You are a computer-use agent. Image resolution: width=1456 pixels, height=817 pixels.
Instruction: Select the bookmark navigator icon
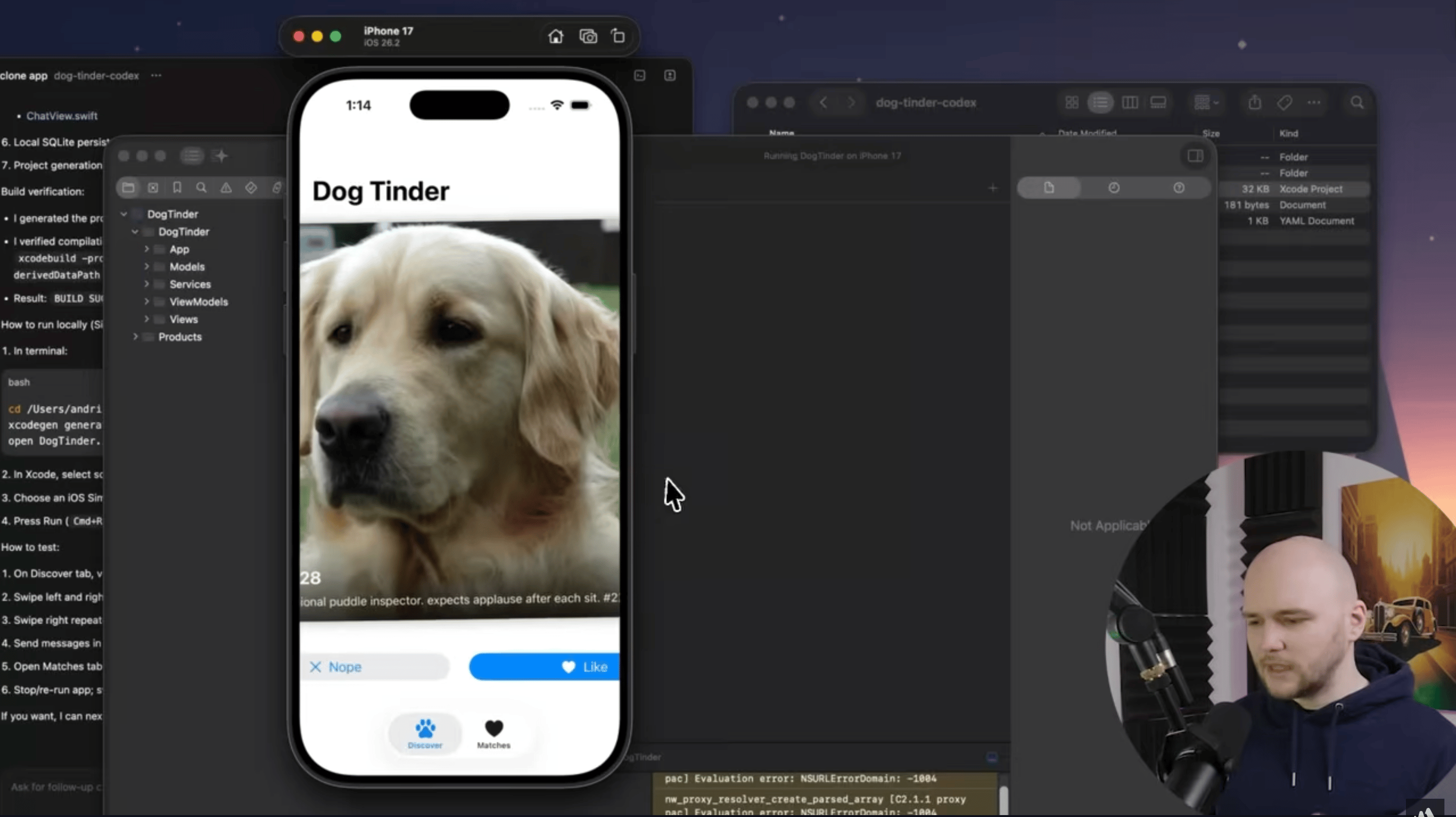177,187
